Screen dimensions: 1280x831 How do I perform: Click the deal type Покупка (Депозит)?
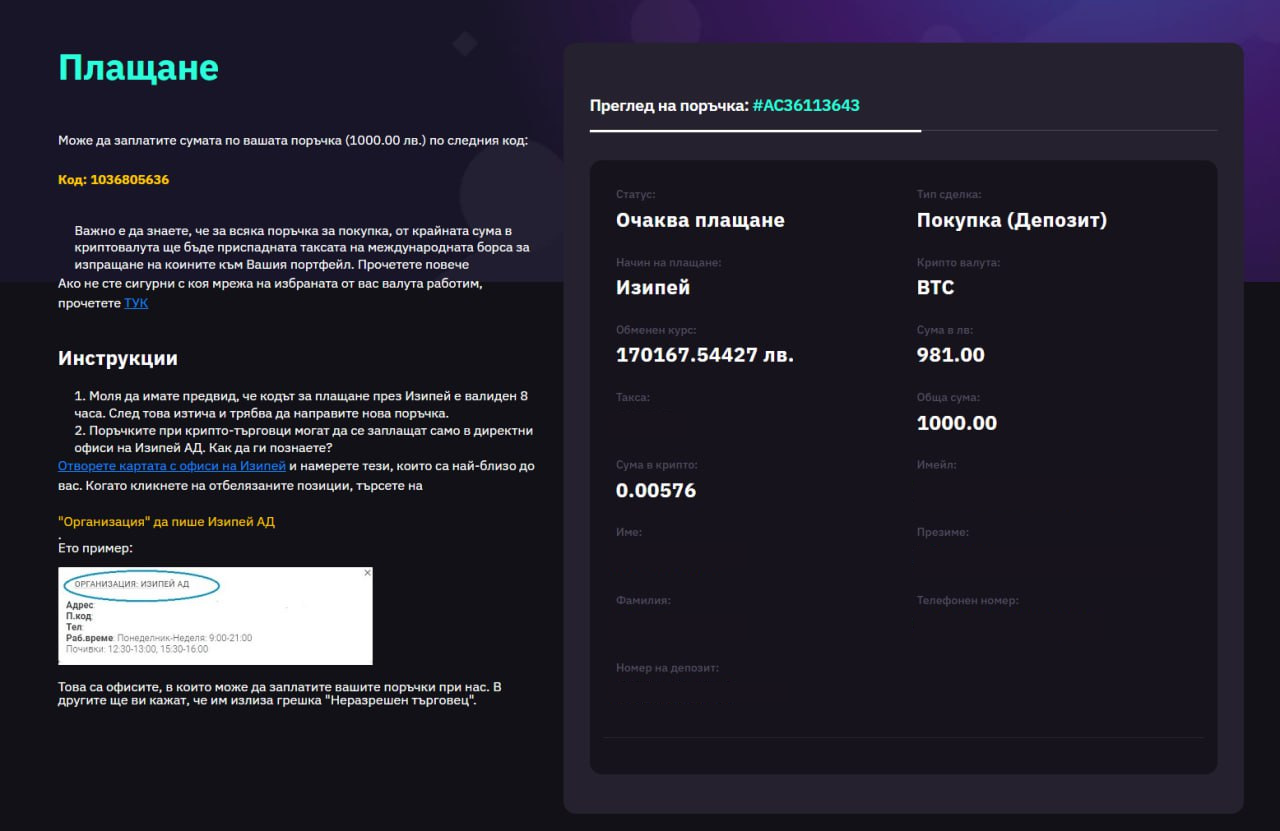tap(1012, 220)
